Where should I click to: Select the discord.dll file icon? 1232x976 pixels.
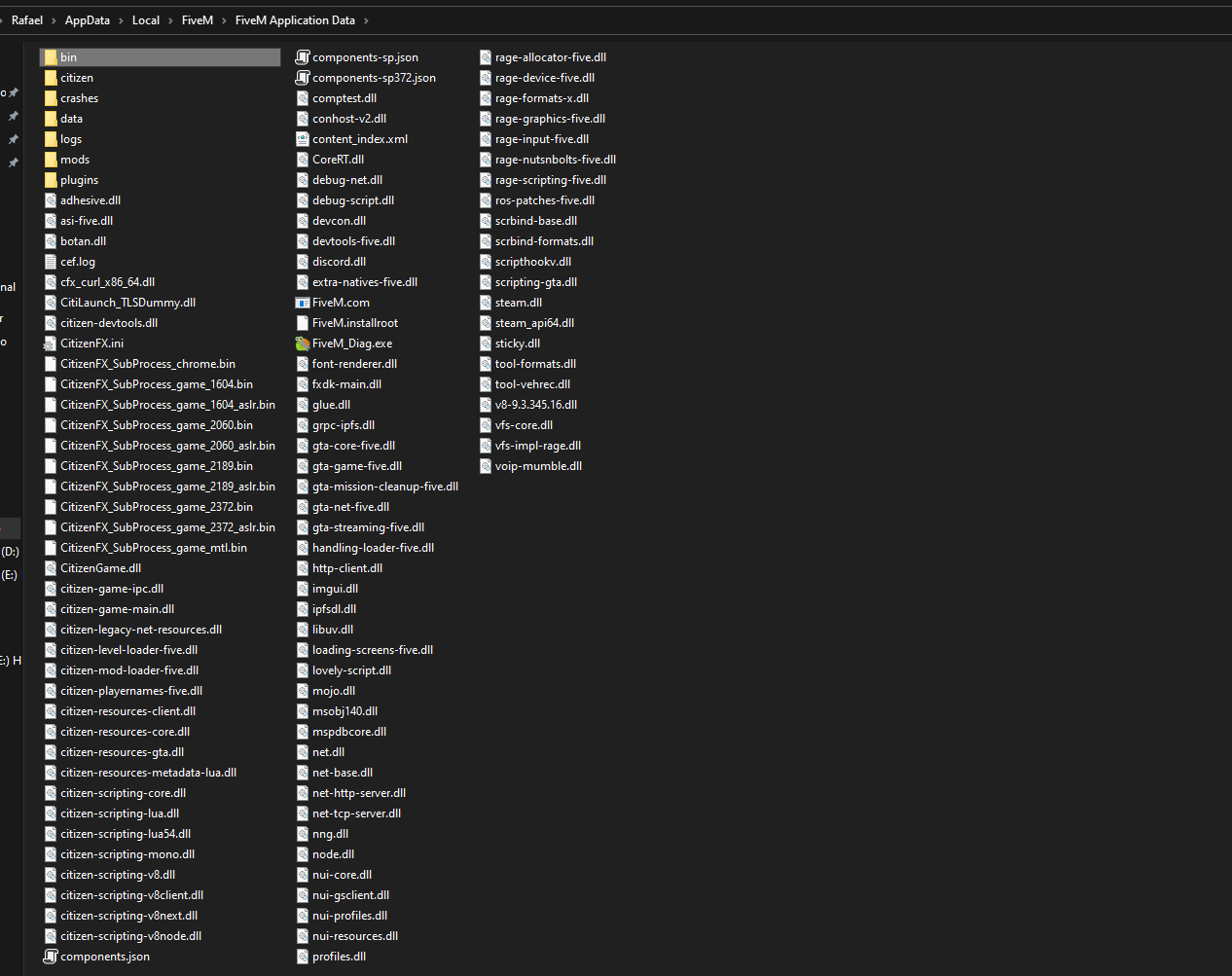tap(303, 261)
